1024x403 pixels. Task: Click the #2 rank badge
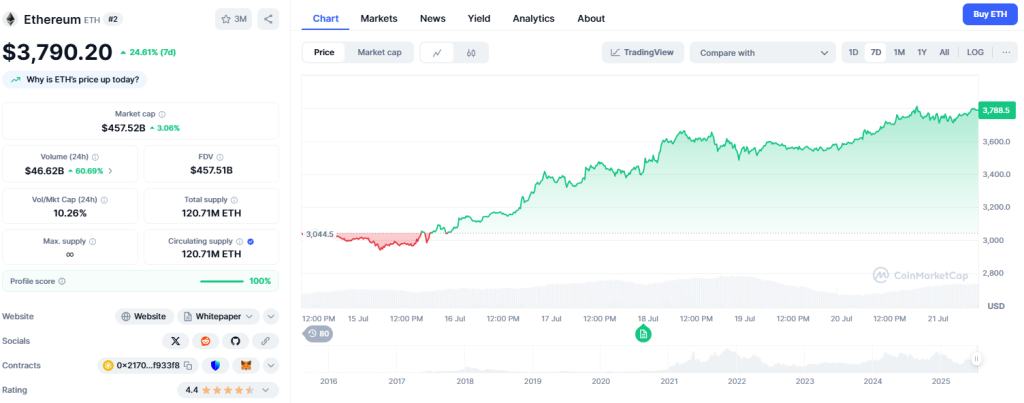112,19
